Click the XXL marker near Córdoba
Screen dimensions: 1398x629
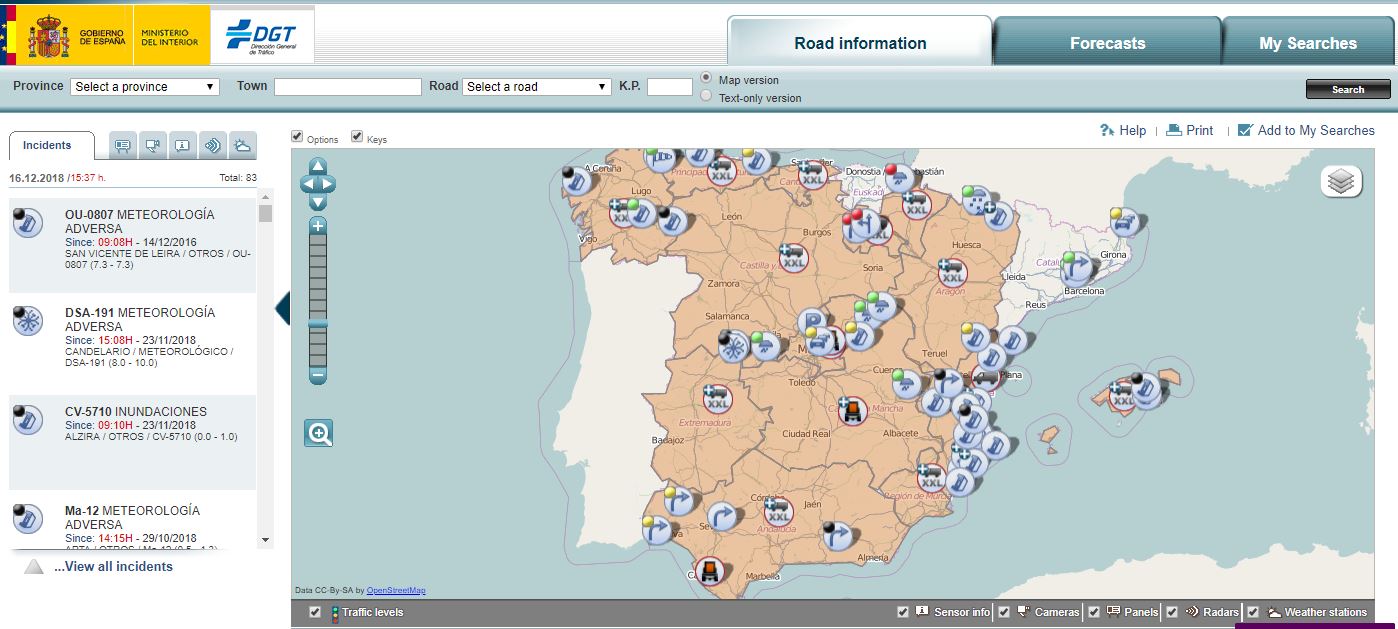[777, 511]
